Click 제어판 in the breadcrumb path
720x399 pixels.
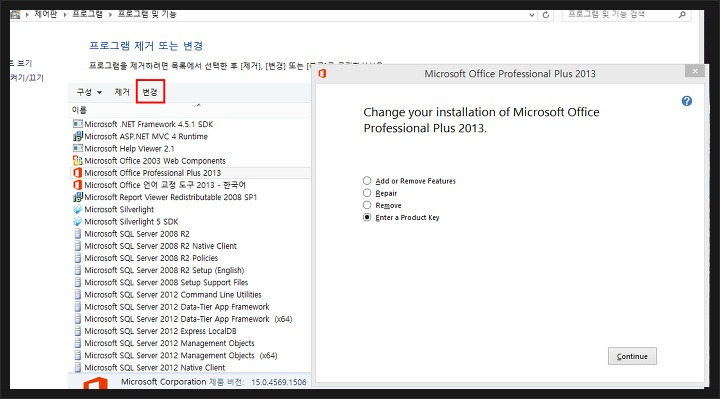pyautogui.click(x=45, y=15)
